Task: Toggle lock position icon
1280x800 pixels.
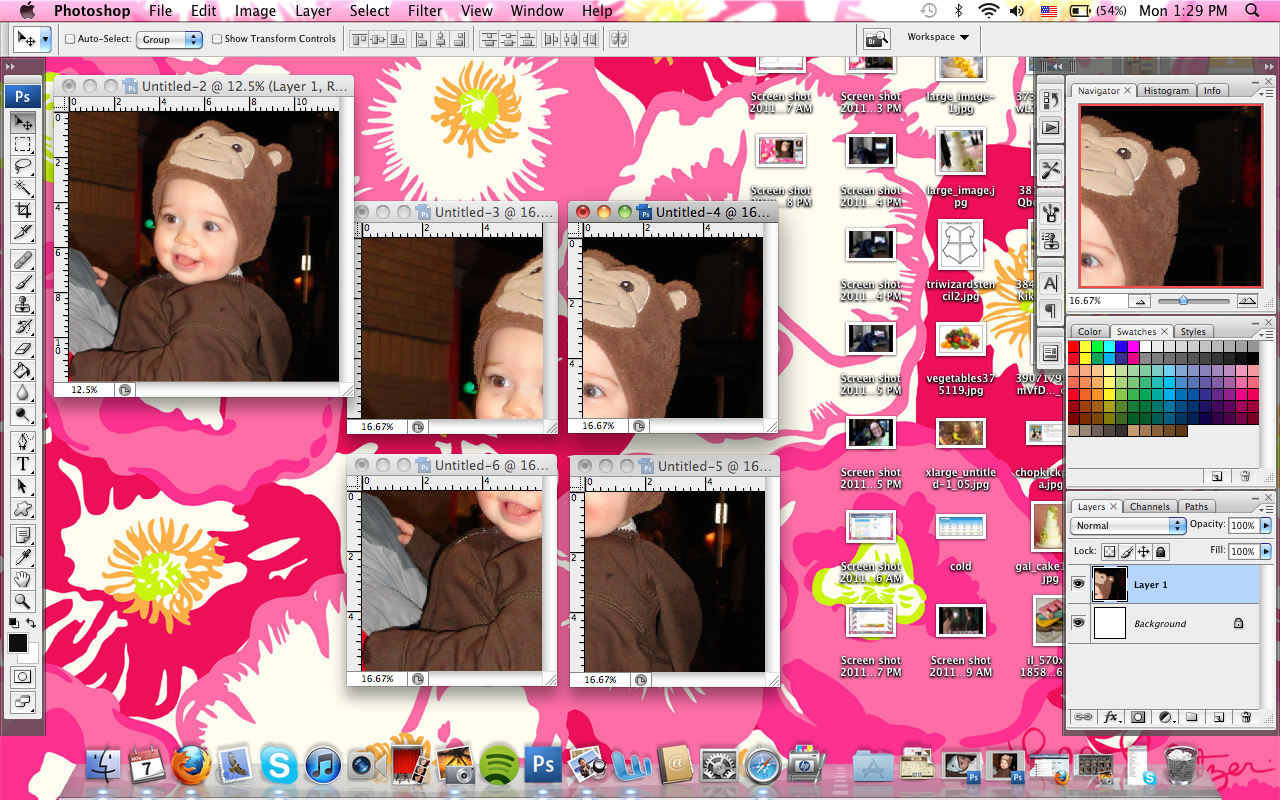Action: click(1144, 551)
